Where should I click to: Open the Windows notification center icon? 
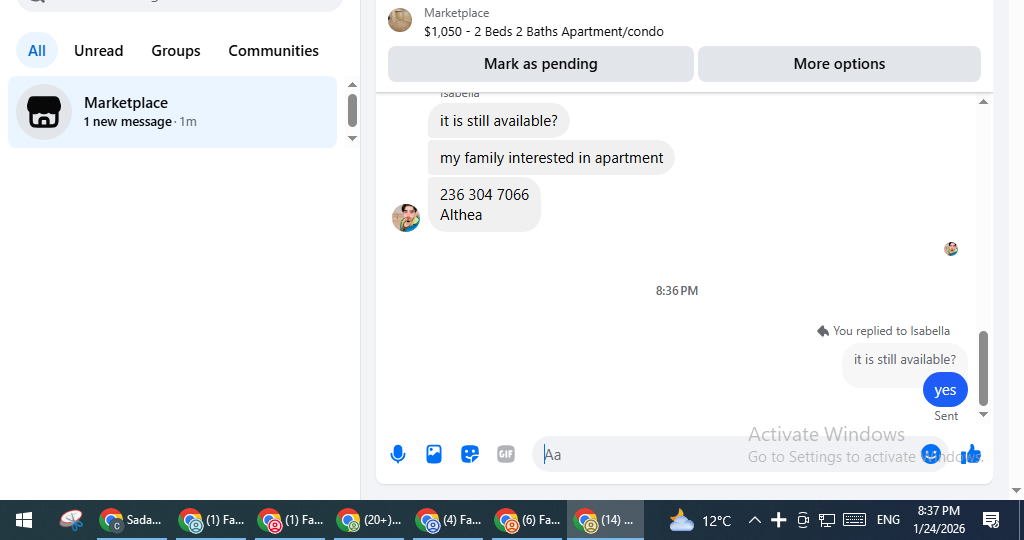[x=991, y=520]
